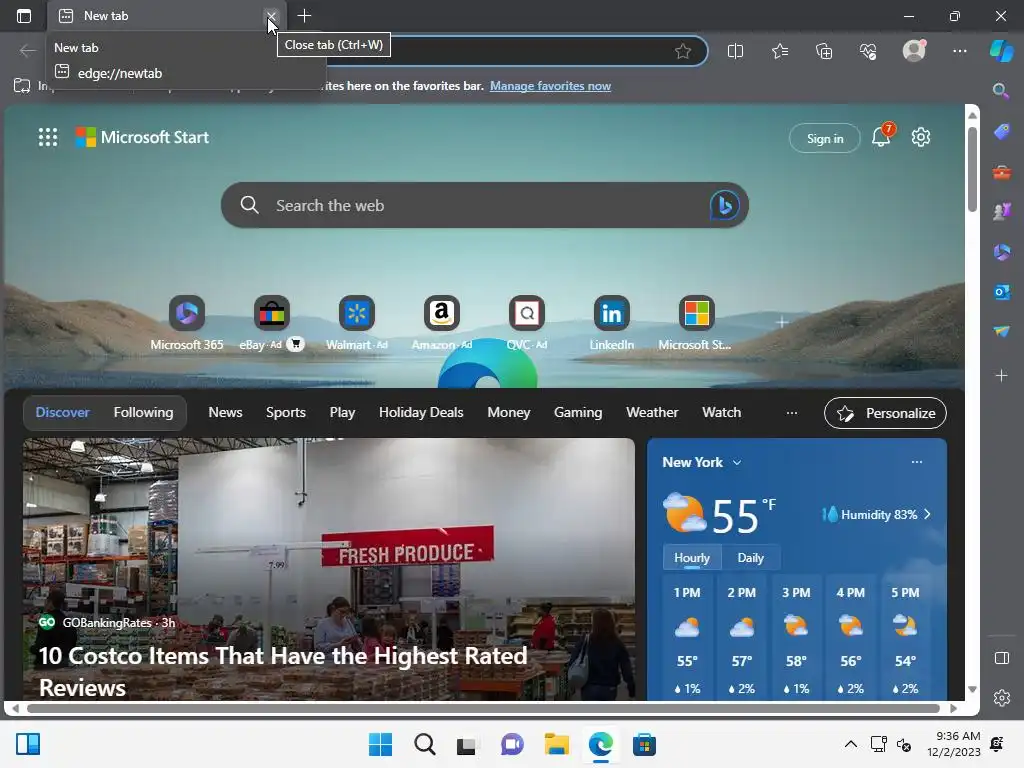Image resolution: width=1024 pixels, height=768 pixels.
Task: Open split screen view
Action: [735, 51]
